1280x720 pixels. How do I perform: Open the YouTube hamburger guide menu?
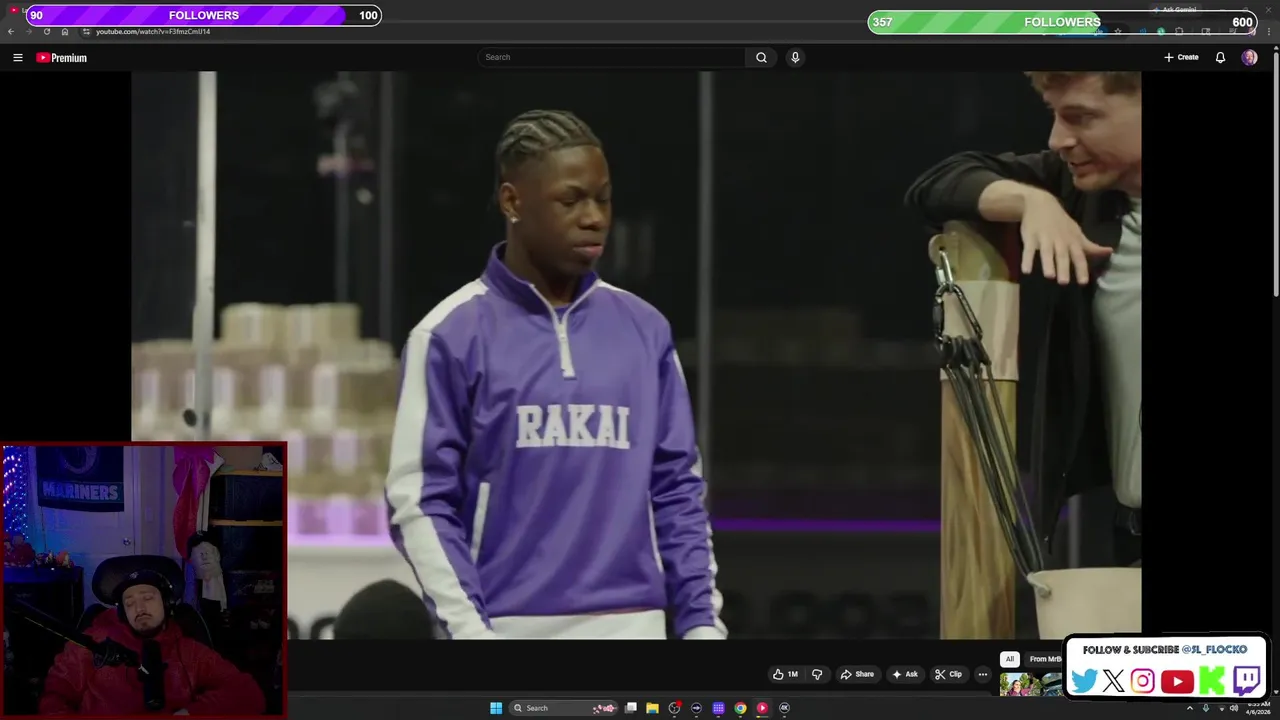click(17, 57)
